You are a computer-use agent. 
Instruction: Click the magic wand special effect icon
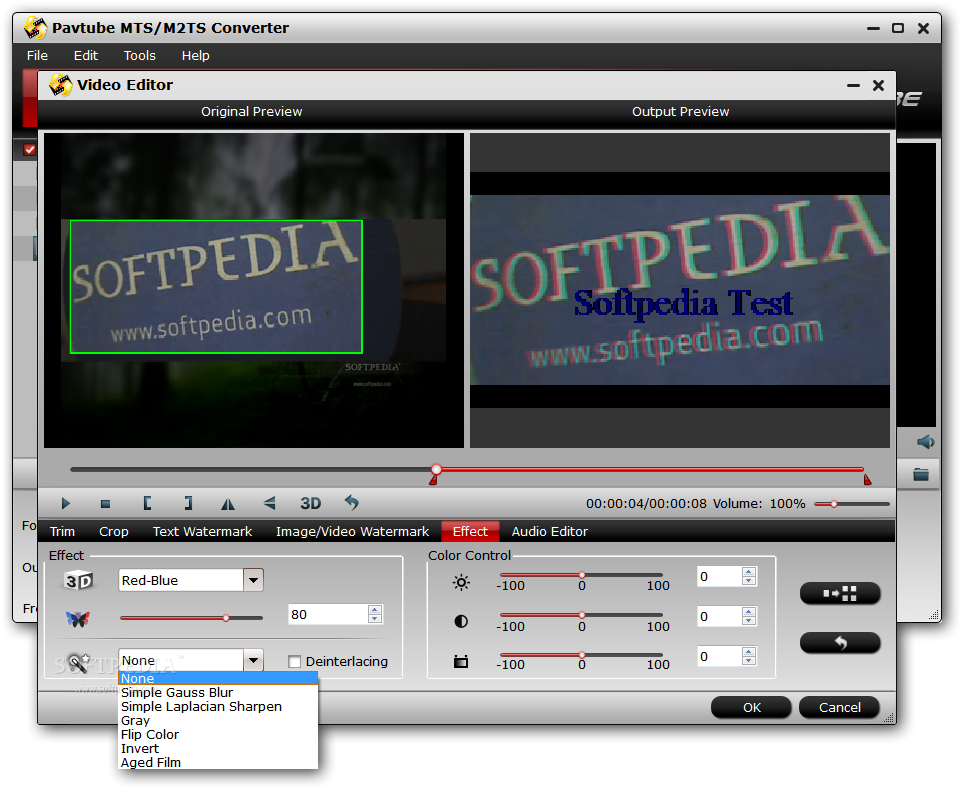[x=79, y=661]
